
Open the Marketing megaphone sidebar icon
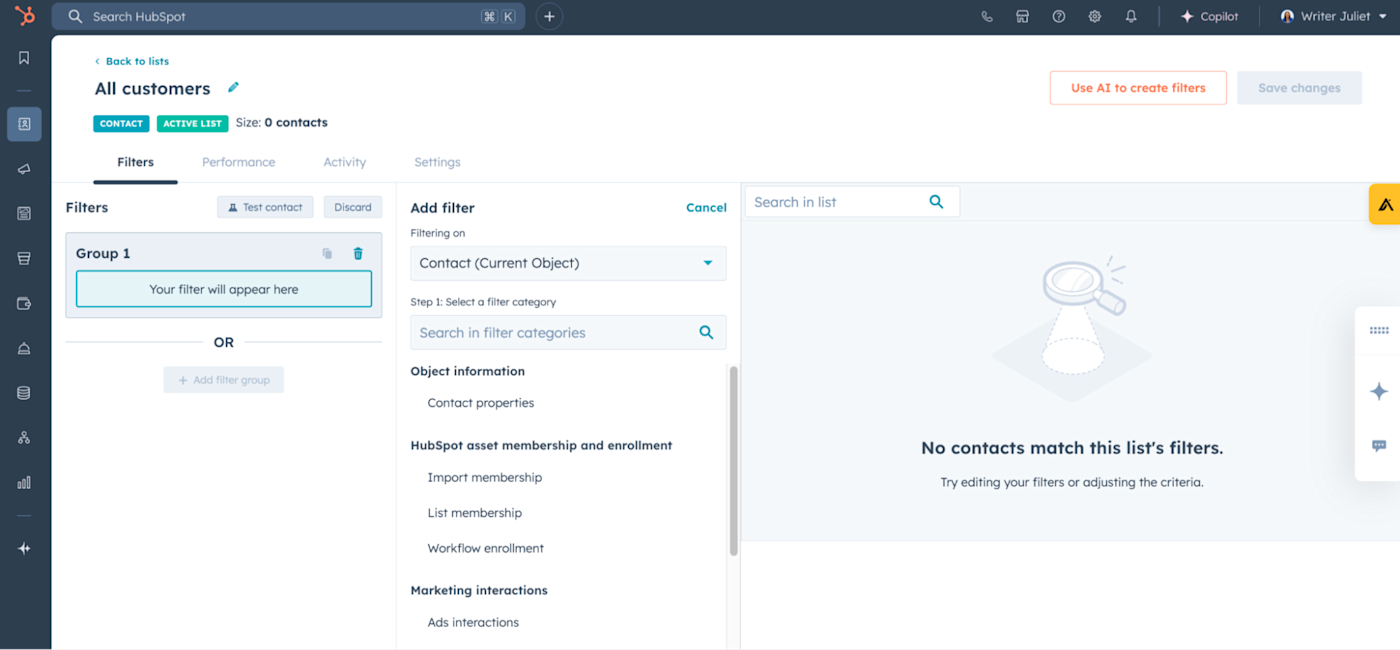pos(24,169)
